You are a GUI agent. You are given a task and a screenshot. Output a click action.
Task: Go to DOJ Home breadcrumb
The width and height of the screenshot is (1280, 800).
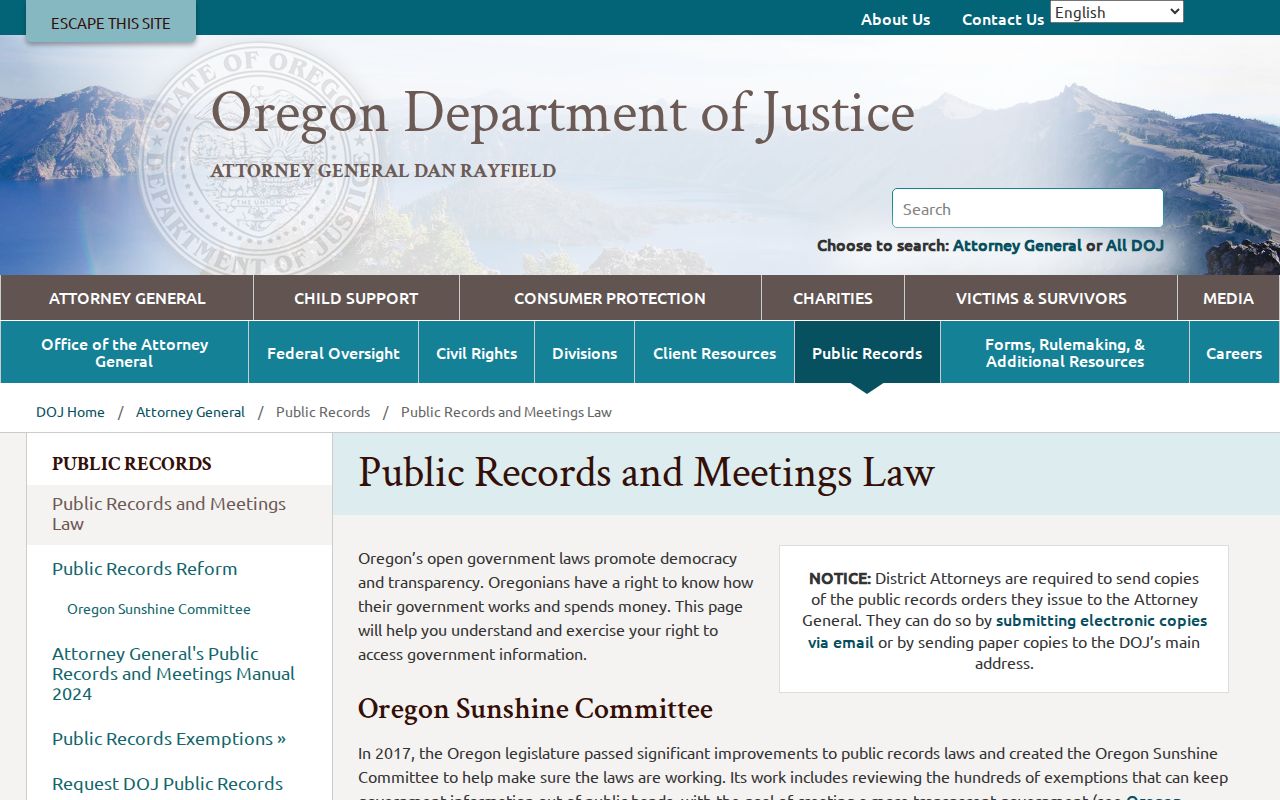[70, 412]
